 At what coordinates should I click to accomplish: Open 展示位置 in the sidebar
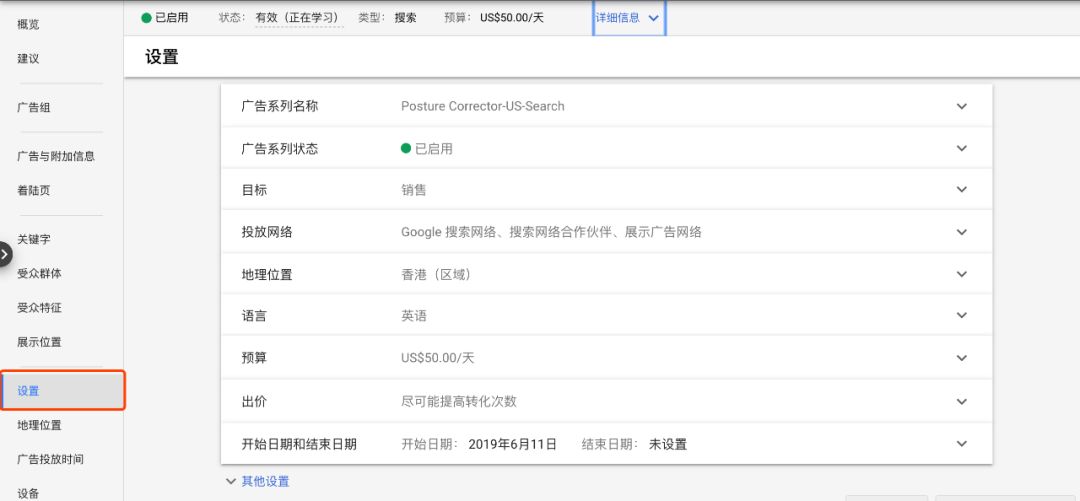[x=39, y=342]
